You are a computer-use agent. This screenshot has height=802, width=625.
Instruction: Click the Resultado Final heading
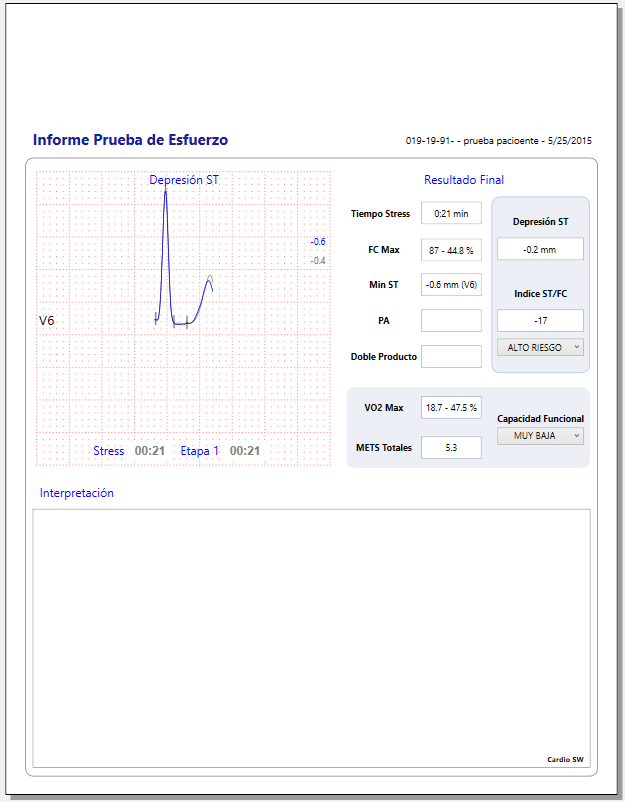tap(464, 180)
